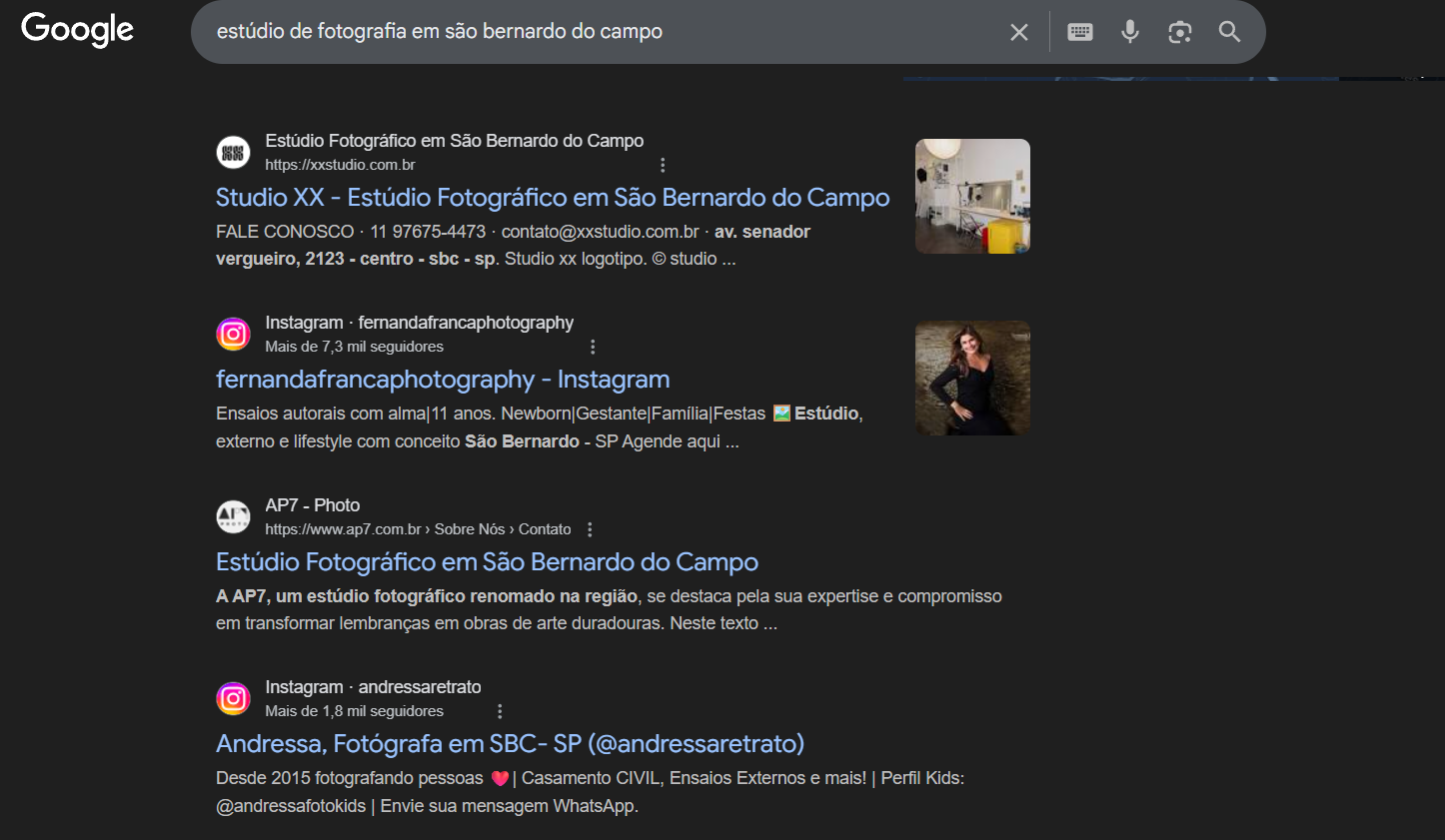Start voice search with microphone
1445x840 pixels.
(x=1129, y=32)
